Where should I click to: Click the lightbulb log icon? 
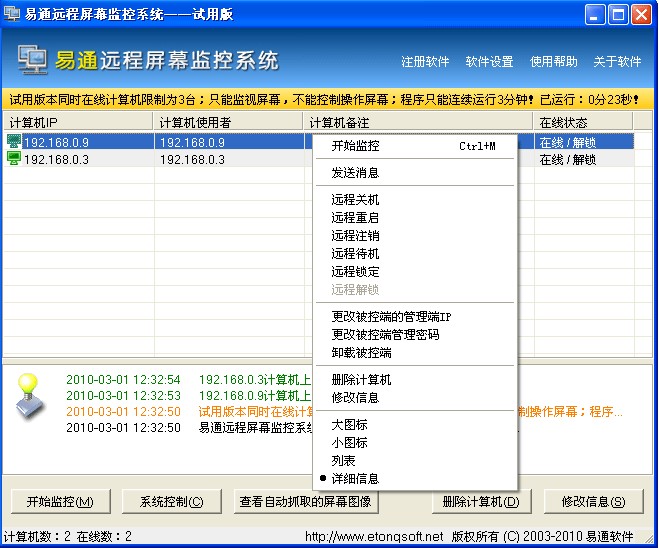tap(30, 396)
